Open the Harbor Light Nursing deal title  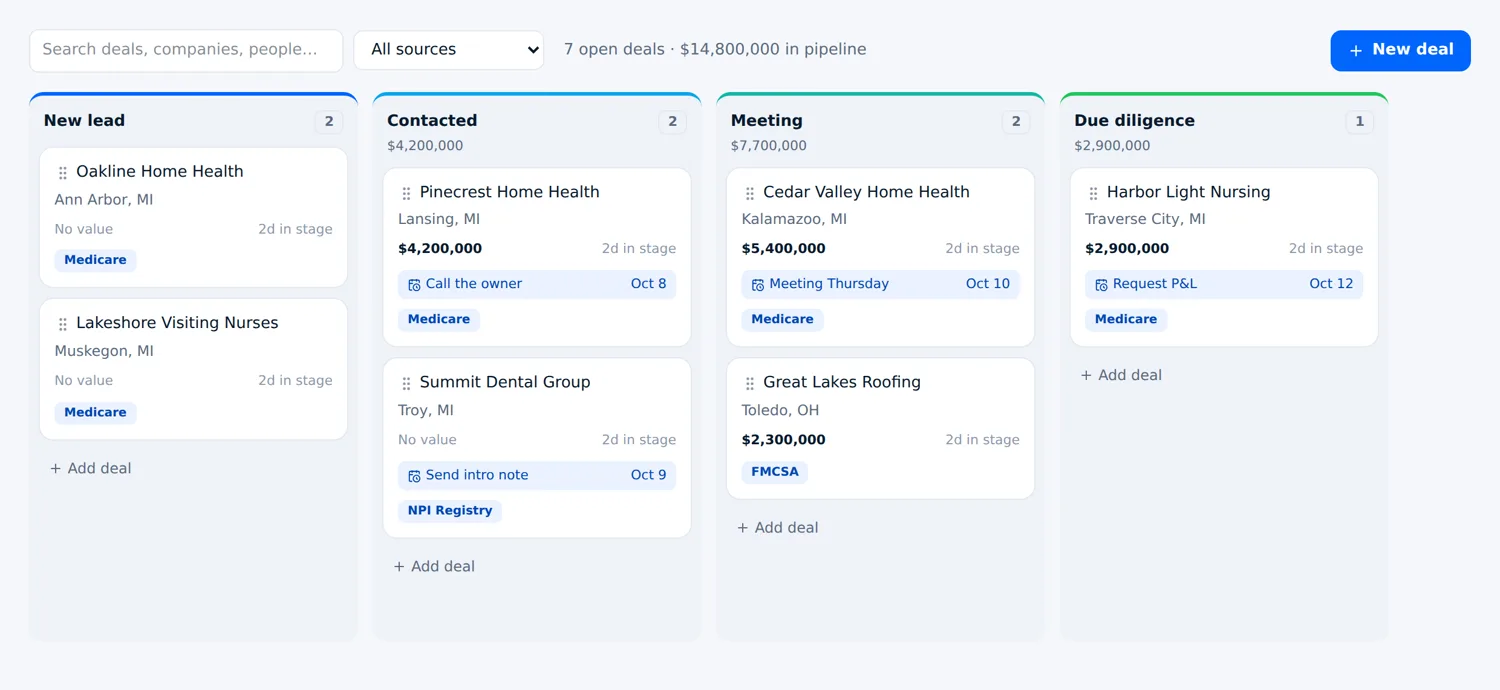(1189, 192)
